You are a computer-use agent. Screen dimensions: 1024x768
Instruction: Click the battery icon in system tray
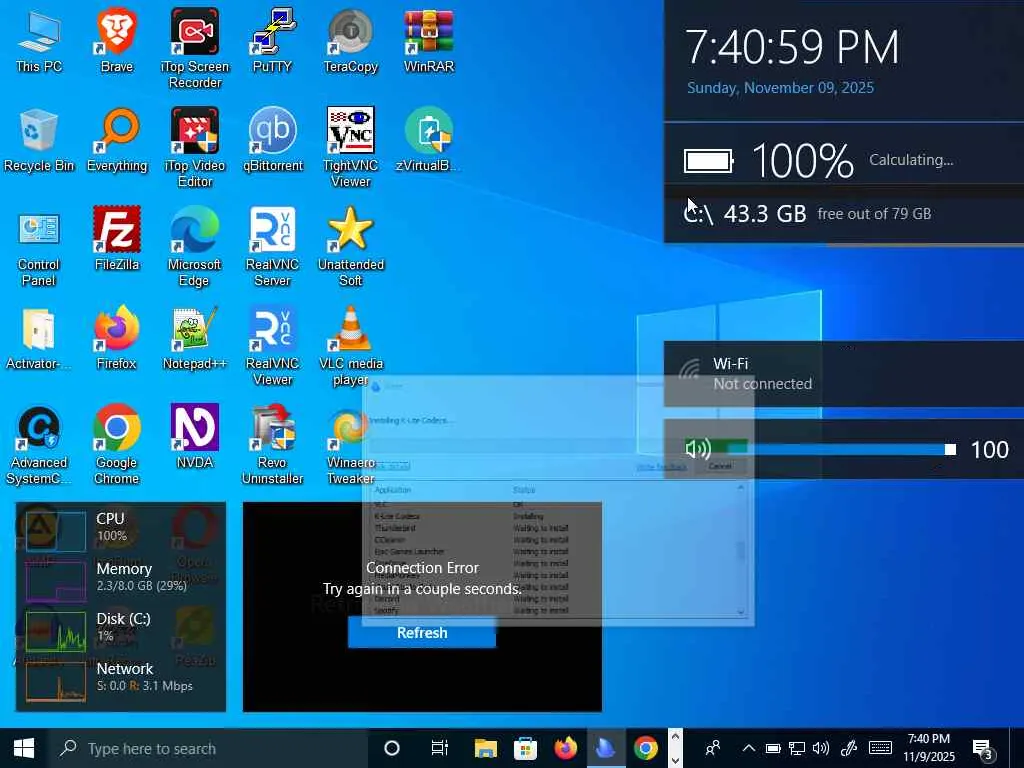click(773, 748)
